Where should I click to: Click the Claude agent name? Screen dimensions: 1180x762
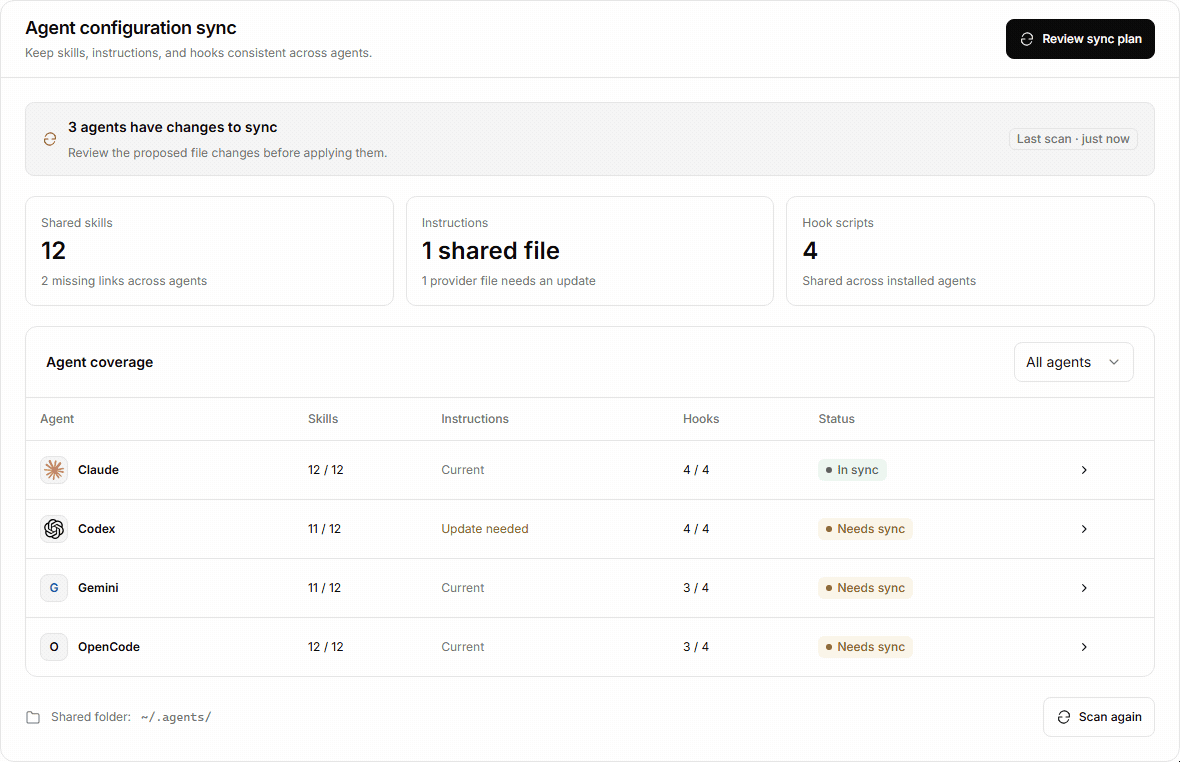99,470
